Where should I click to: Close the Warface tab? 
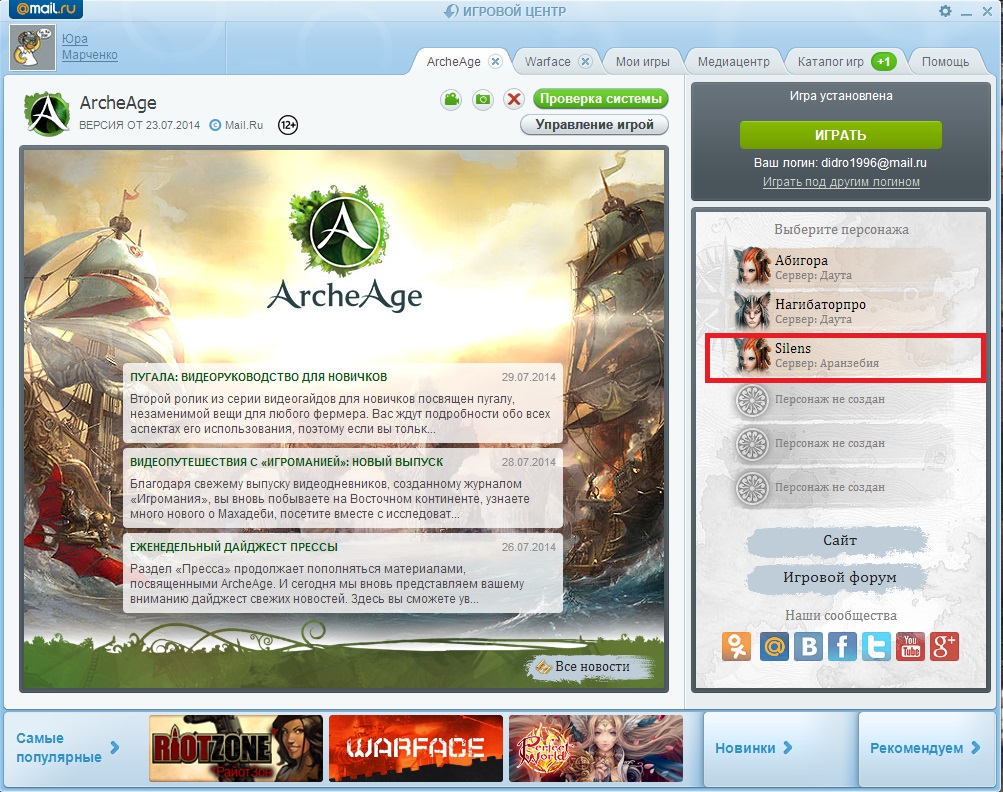585,61
